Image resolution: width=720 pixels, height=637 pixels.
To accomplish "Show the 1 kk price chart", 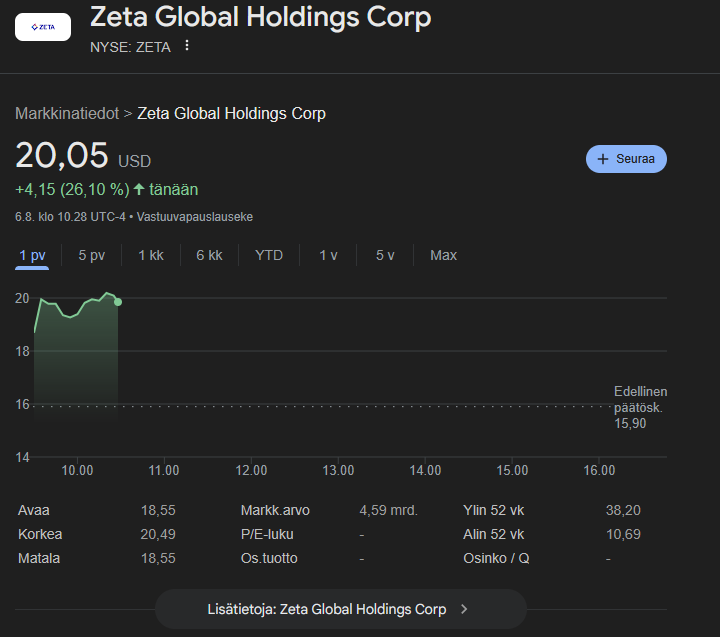I will coord(151,255).
